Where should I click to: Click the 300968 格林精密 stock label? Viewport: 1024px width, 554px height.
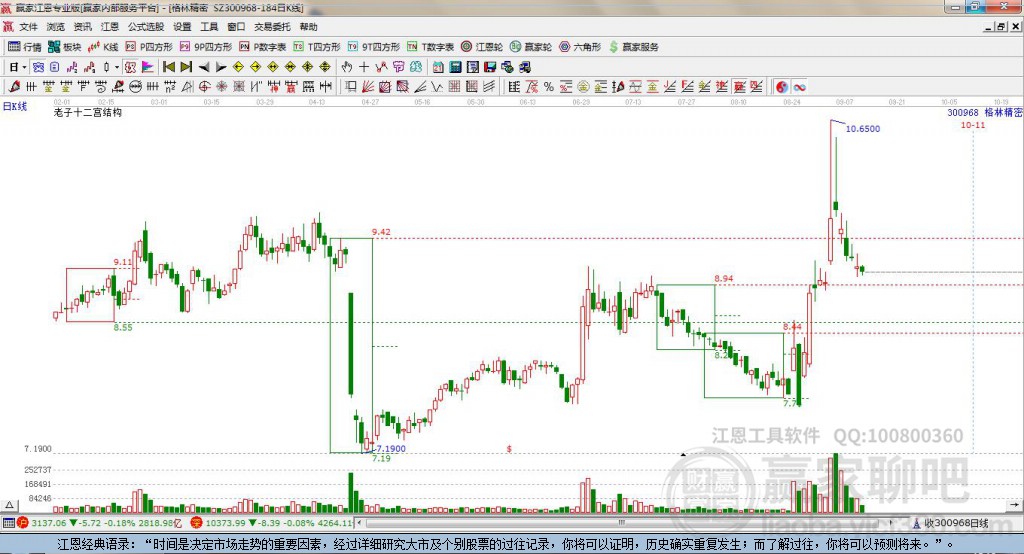click(984, 112)
